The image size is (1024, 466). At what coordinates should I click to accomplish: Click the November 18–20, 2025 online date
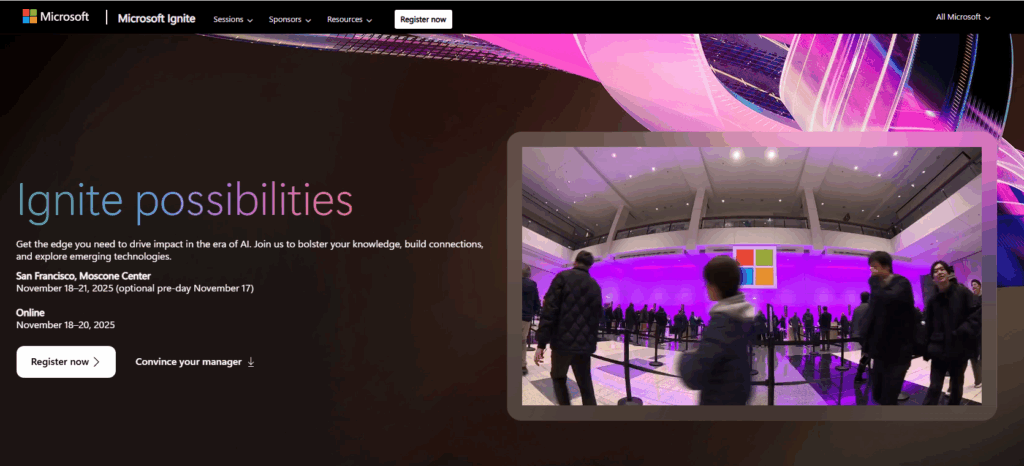65,324
